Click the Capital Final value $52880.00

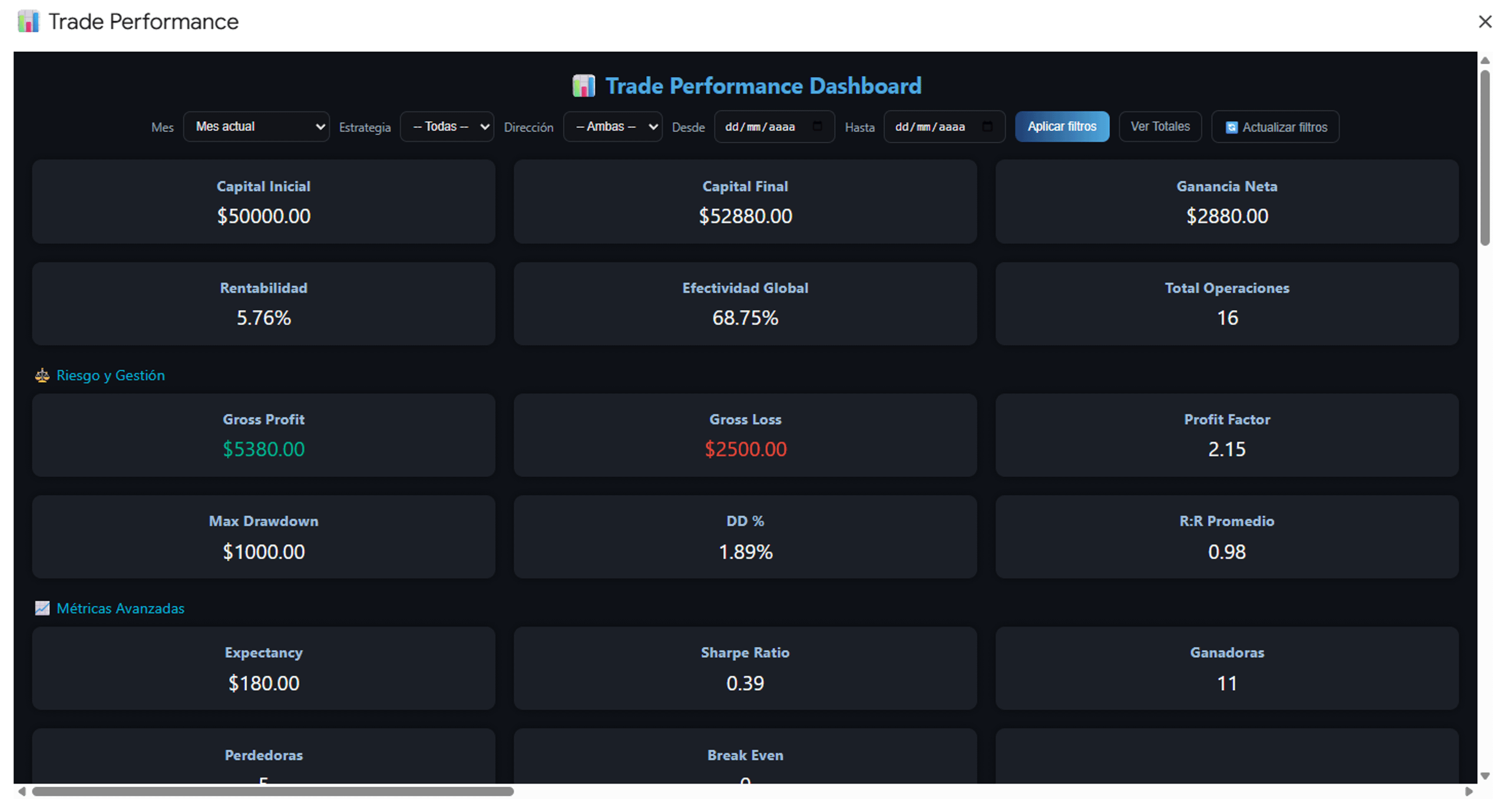tap(745, 216)
